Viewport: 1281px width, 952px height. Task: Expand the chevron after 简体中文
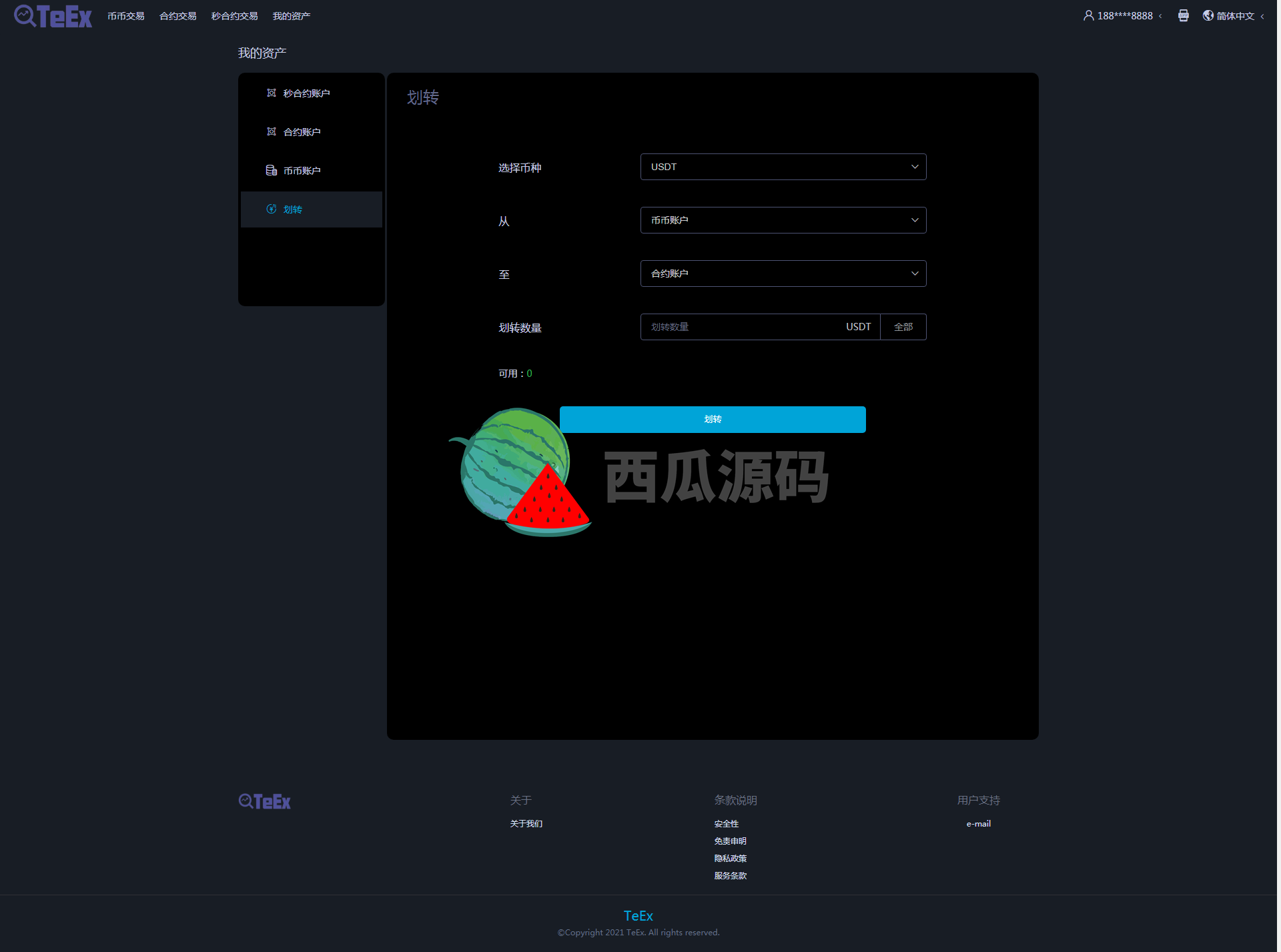pos(1262,16)
